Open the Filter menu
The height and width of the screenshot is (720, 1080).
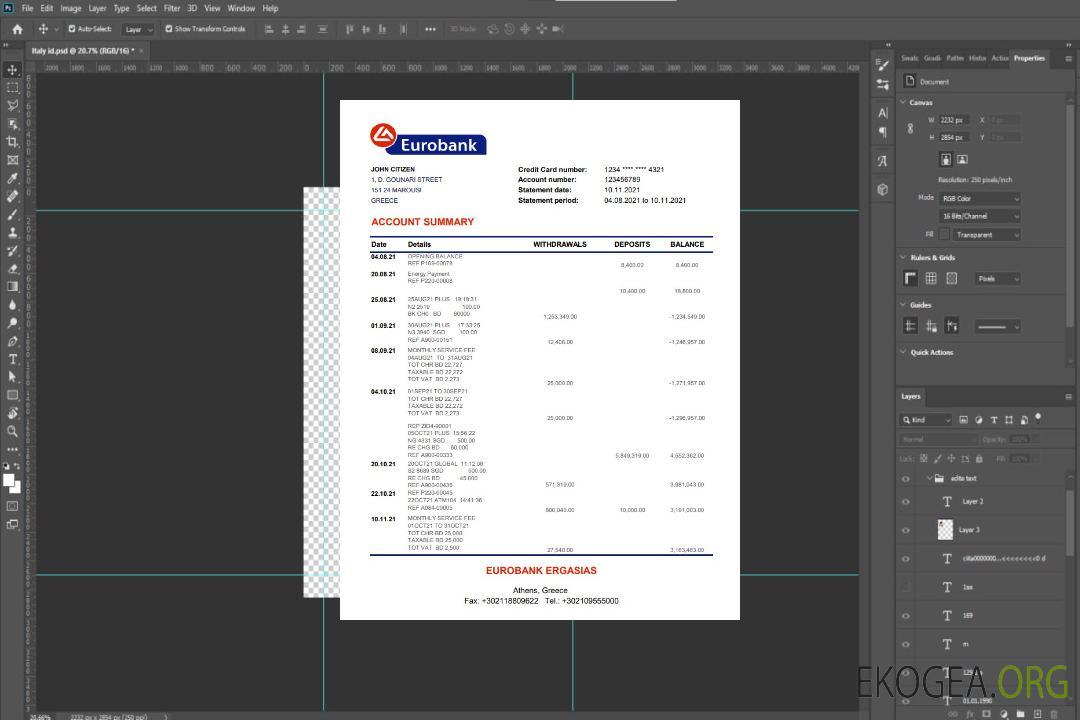click(172, 8)
